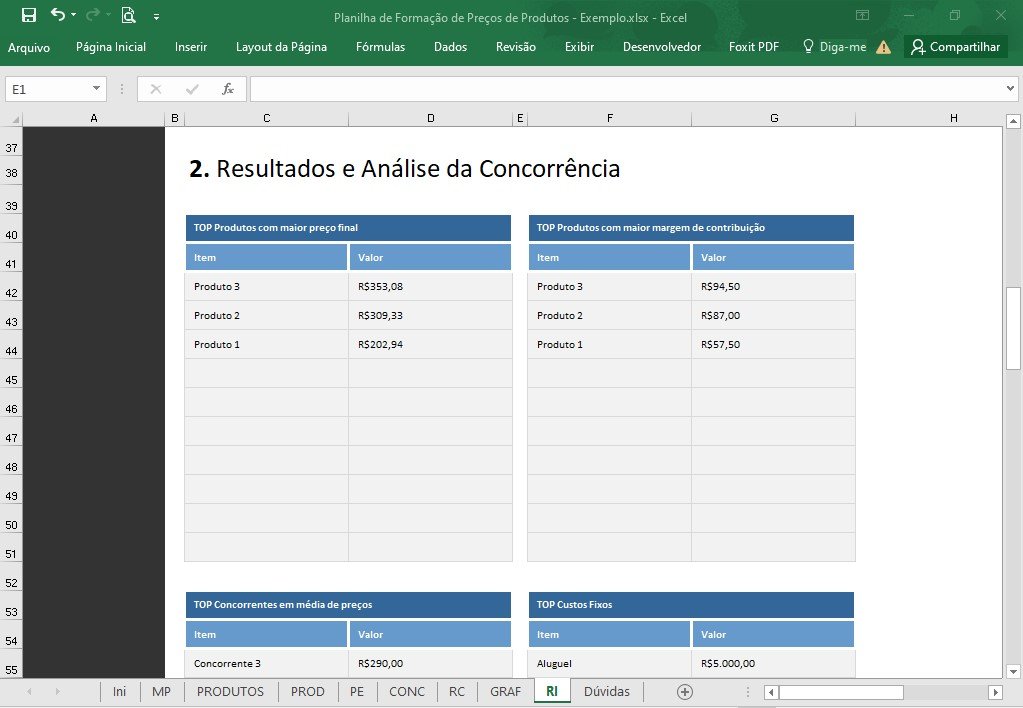The image size is (1023, 708).
Task: Expand the Name Box dropdown arrow
Action: 97,89
